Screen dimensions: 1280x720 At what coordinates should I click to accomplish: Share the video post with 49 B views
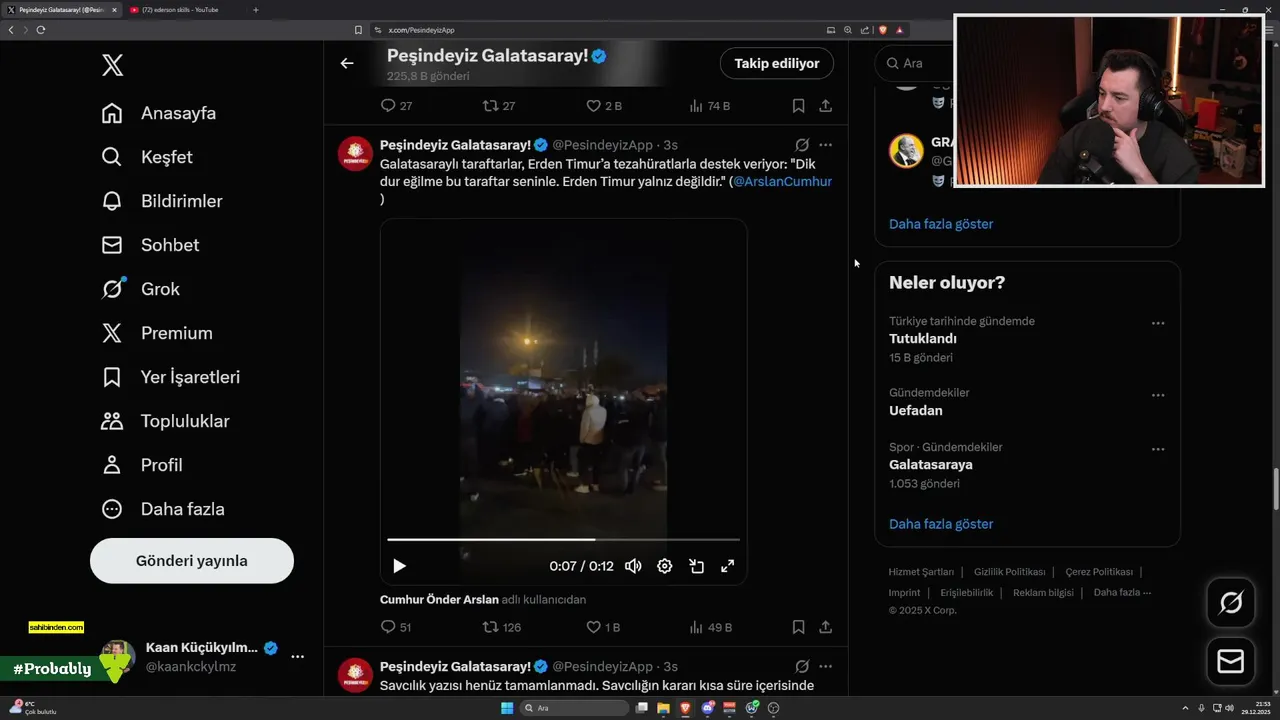click(826, 628)
